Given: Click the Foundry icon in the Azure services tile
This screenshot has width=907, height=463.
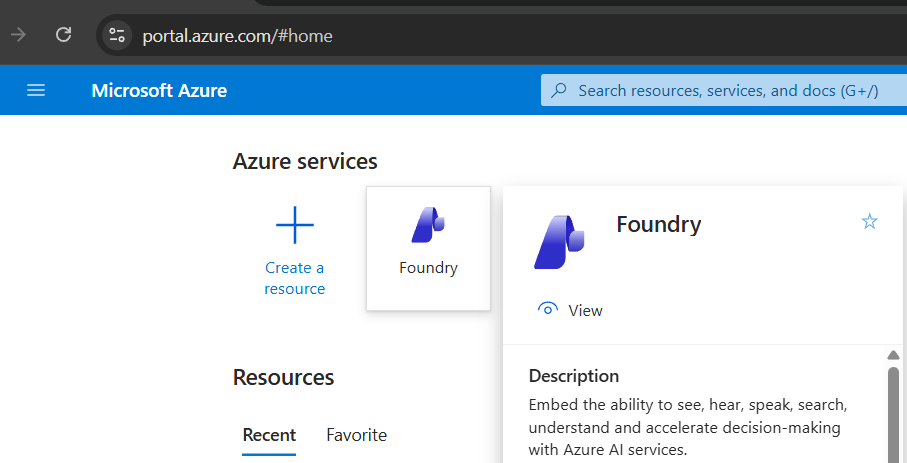Looking at the screenshot, I should pyautogui.click(x=428, y=225).
